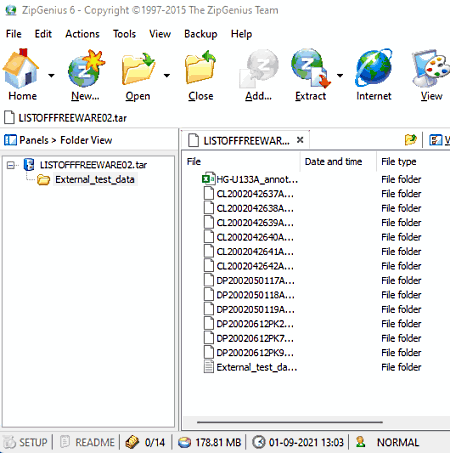Click the horizontal scrollbar in file list
The height and width of the screenshot is (453, 450).
pos(289,422)
